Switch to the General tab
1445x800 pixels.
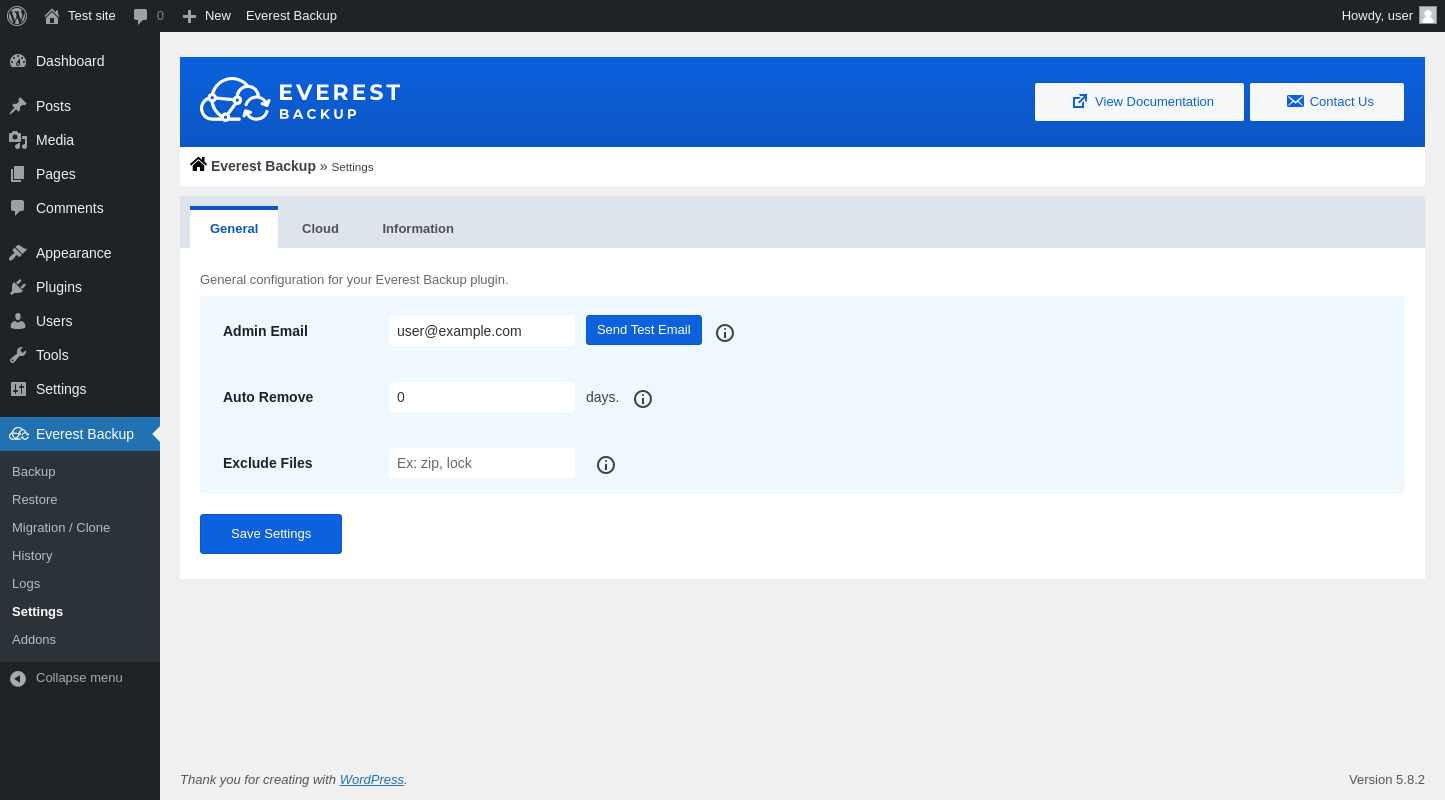coord(234,228)
